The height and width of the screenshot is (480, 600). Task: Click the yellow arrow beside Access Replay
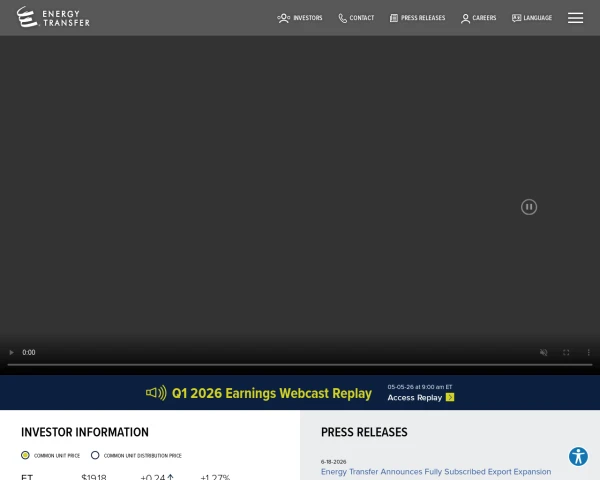pyautogui.click(x=450, y=397)
